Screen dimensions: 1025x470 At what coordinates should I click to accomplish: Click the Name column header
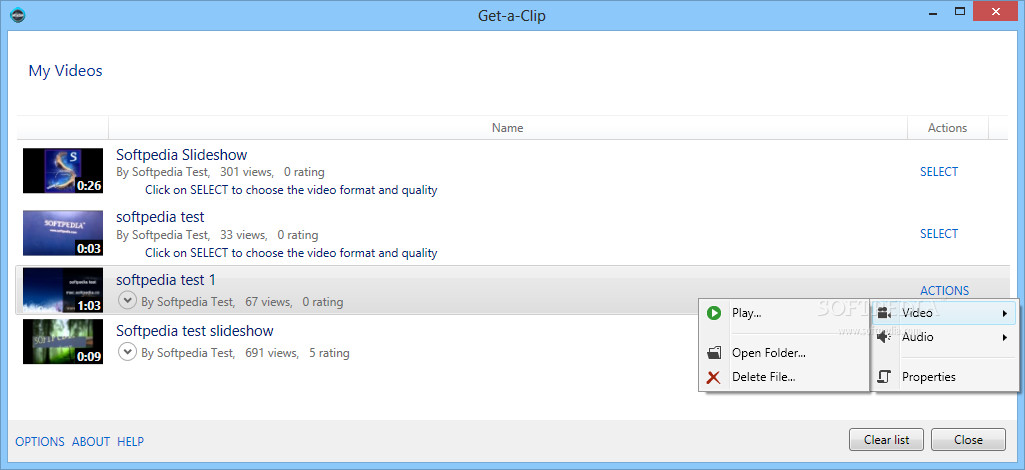coord(507,128)
